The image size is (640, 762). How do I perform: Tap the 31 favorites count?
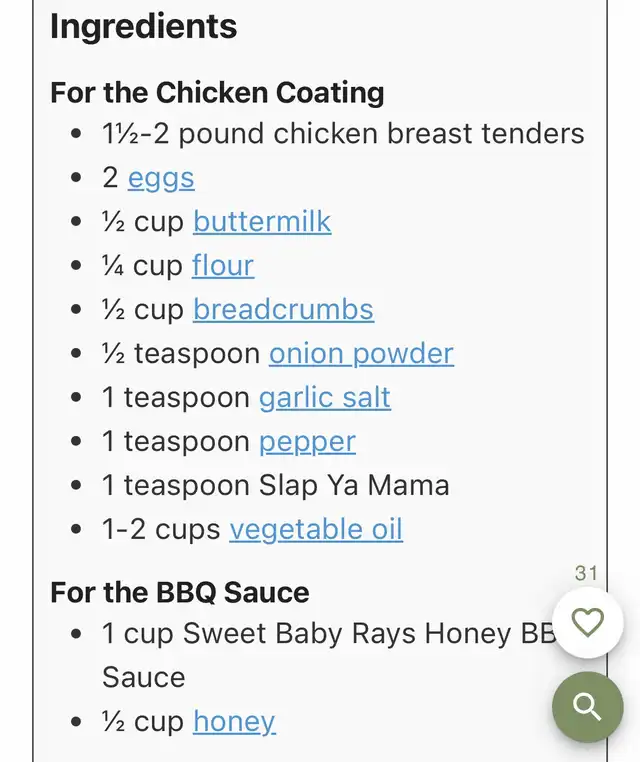(x=586, y=573)
